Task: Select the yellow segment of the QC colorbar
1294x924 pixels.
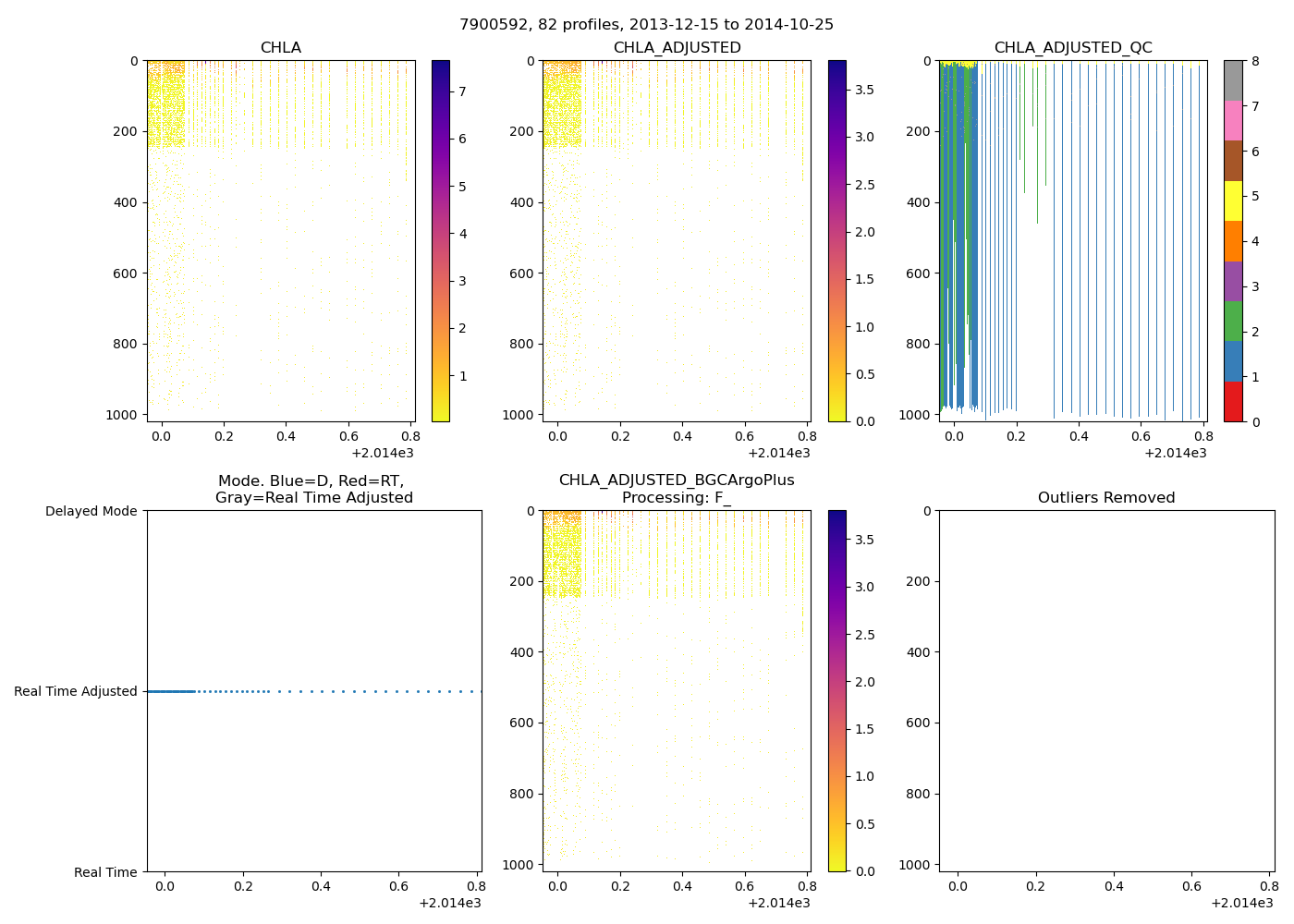Action: 1233,201
